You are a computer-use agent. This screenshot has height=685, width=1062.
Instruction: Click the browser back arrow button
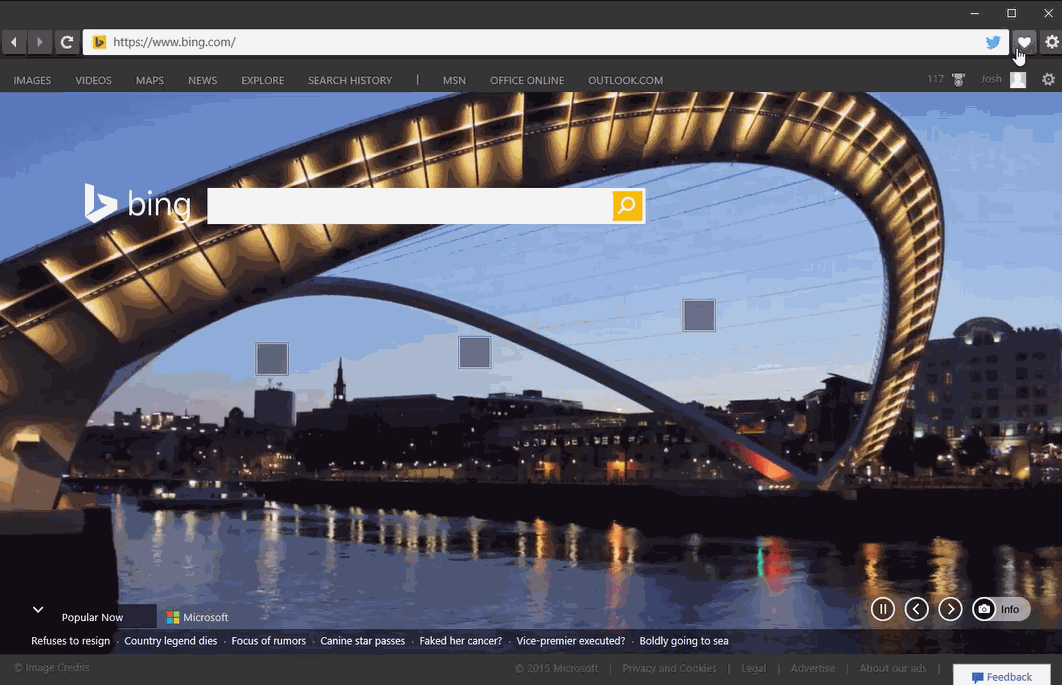point(14,42)
